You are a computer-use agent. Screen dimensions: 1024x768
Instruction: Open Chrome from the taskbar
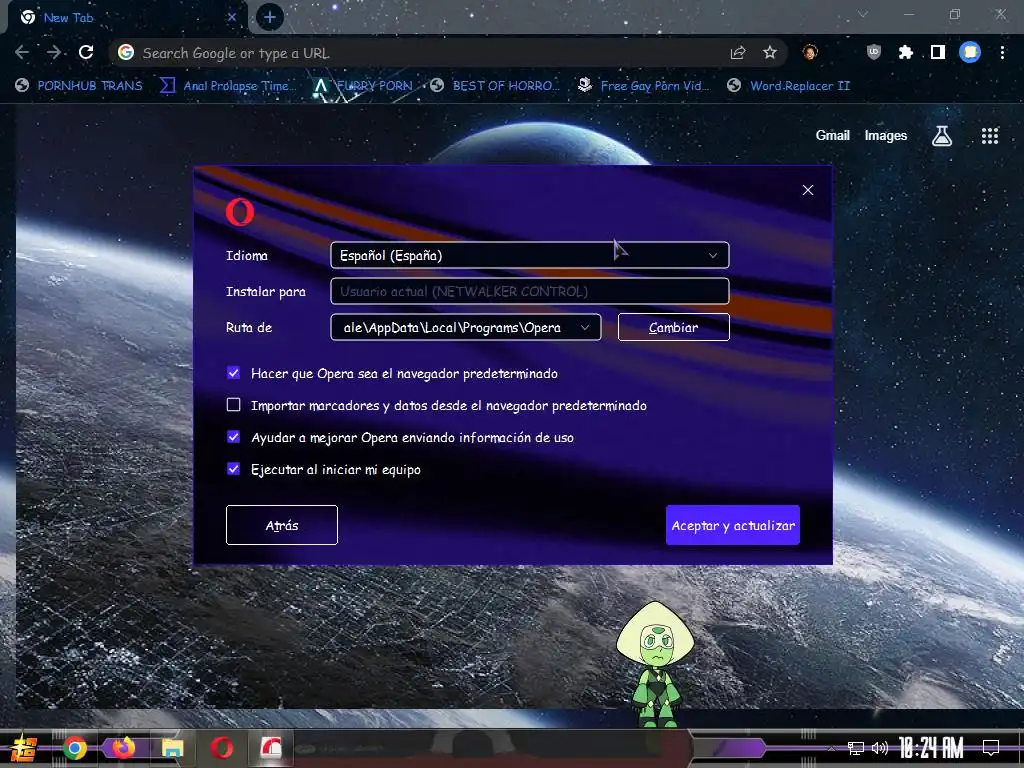point(75,748)
